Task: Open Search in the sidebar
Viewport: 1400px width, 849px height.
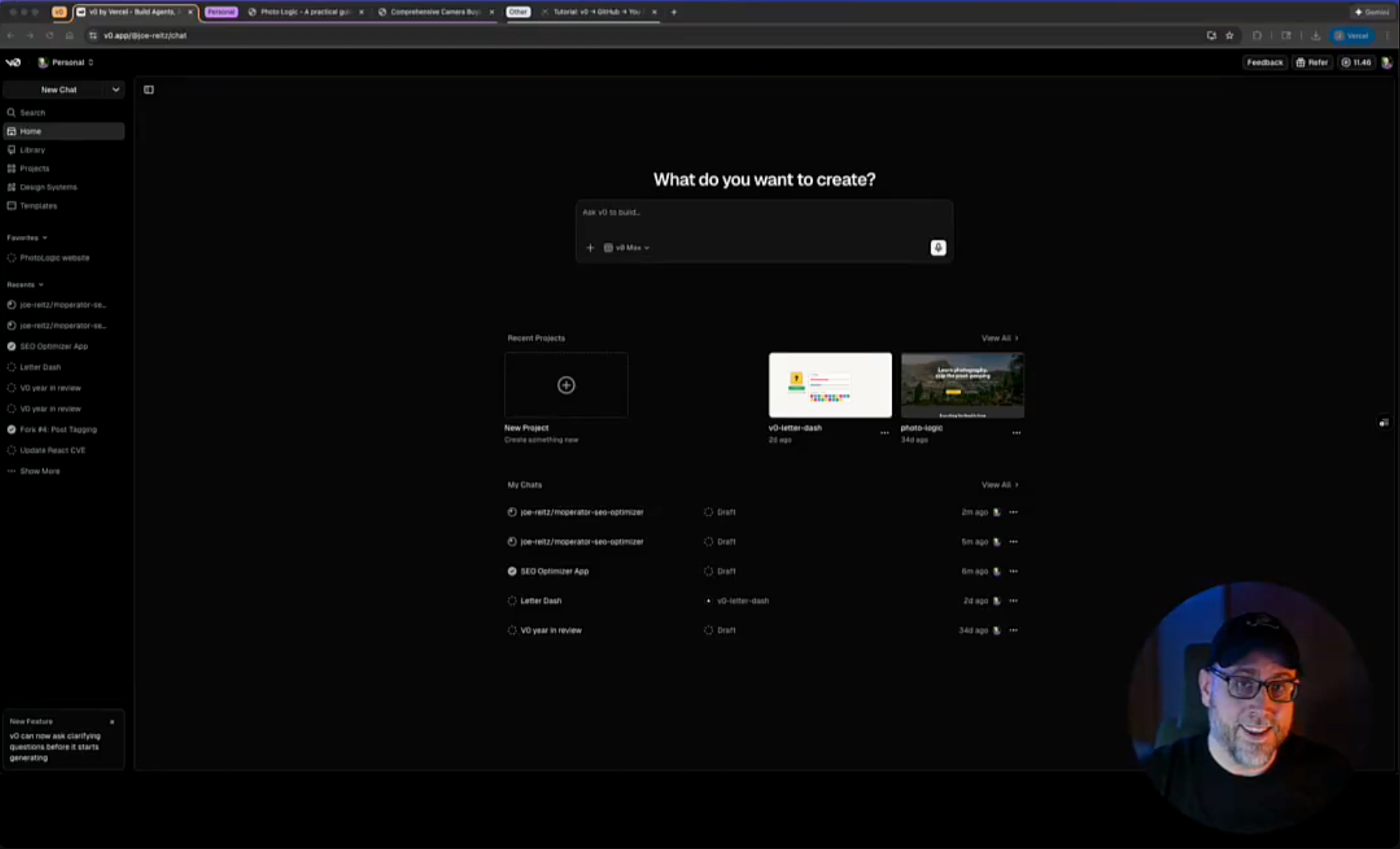Action: click(x=64, y=113)
